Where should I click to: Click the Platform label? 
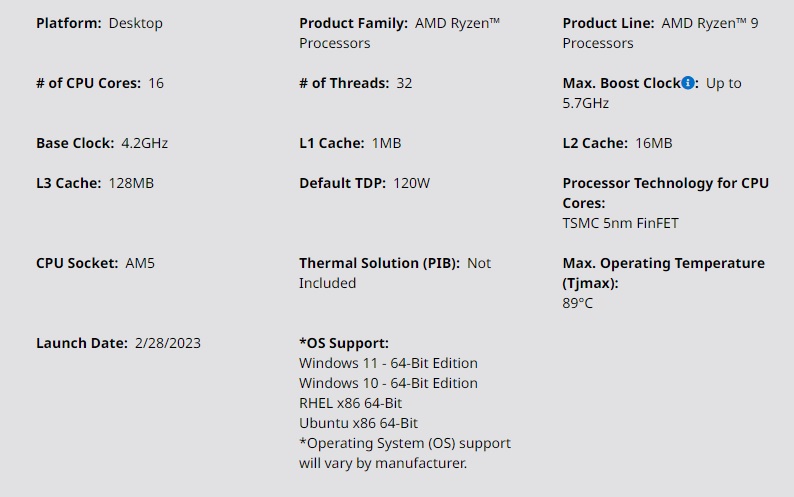[68, 23]
